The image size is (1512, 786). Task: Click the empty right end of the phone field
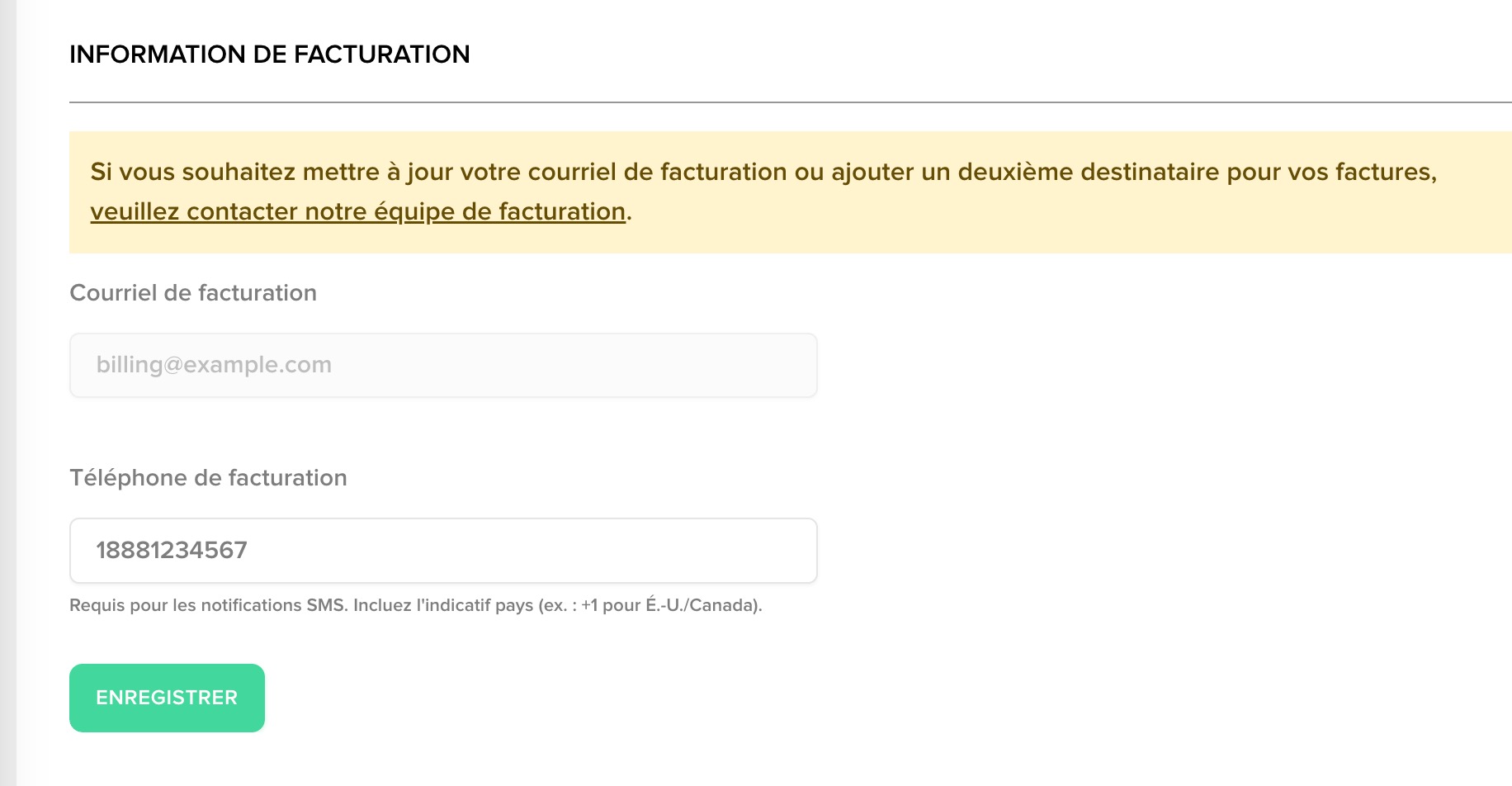pos(743,551)
